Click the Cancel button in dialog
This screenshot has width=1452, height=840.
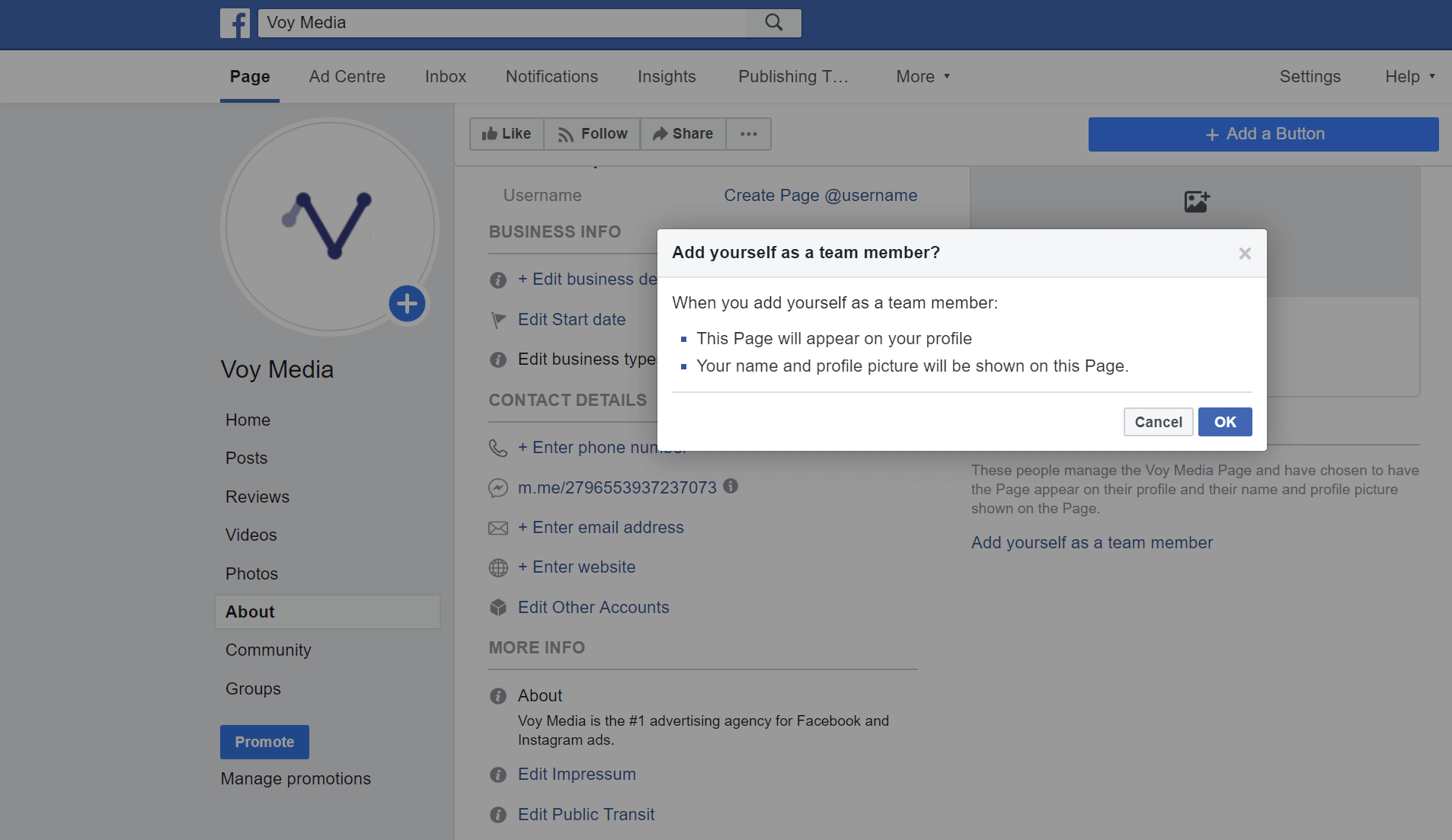[x=1159, y=422]
